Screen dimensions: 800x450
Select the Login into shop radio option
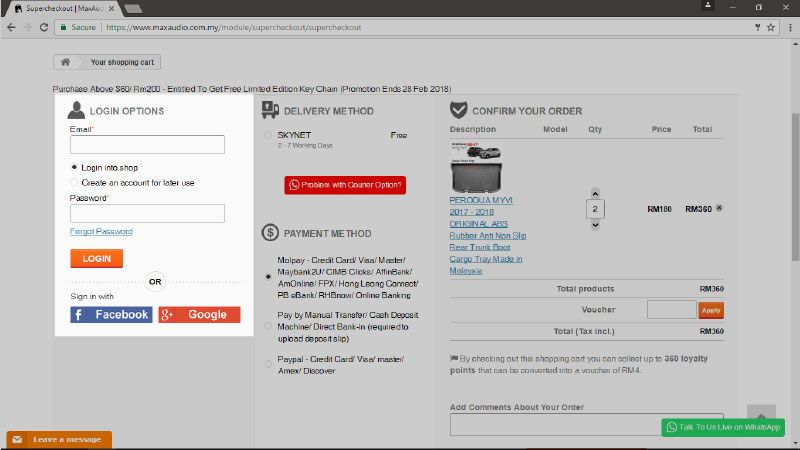pyautogui.click(x=74, y=167)
